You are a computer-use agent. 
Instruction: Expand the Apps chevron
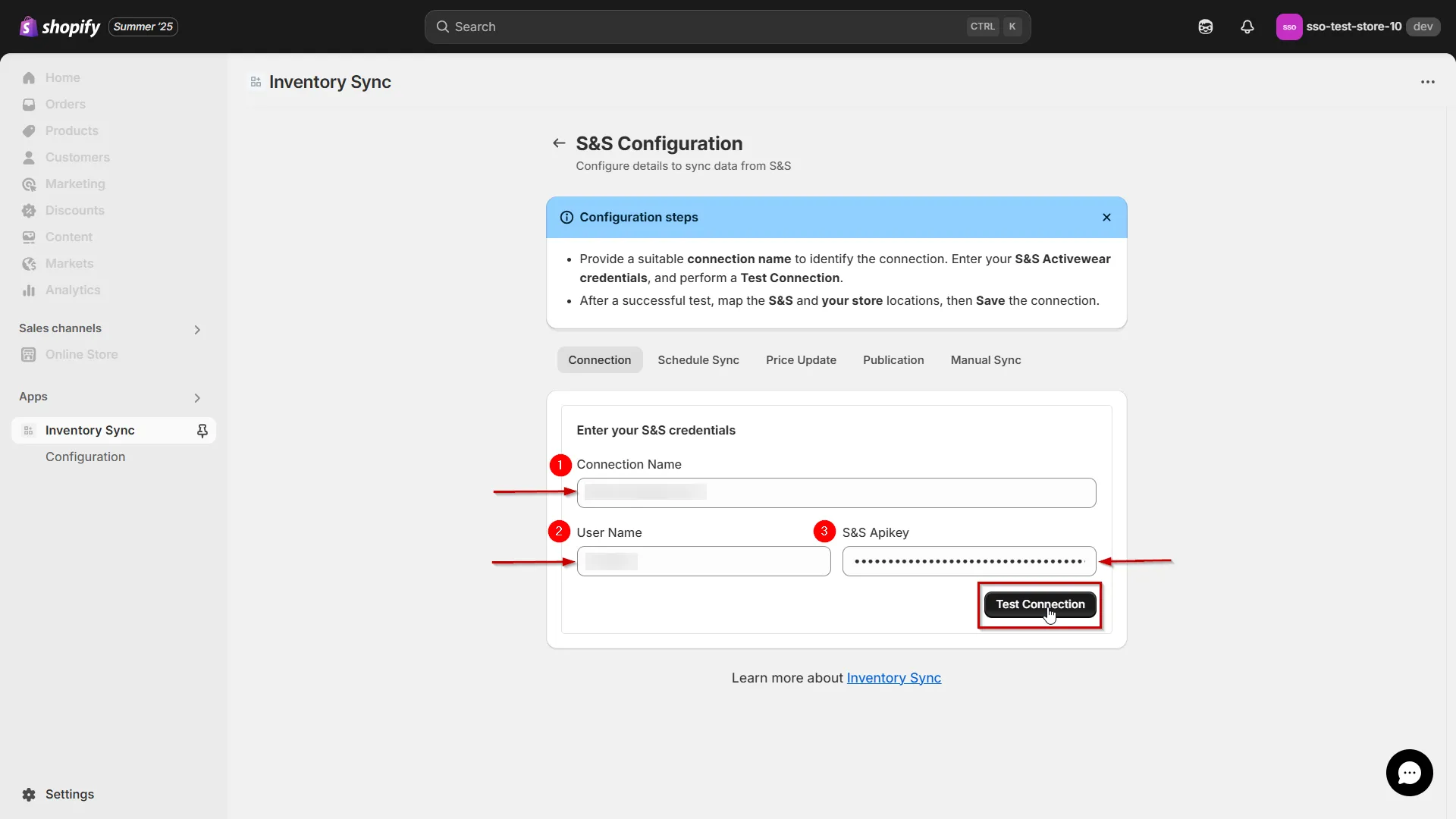pos(197,397)
